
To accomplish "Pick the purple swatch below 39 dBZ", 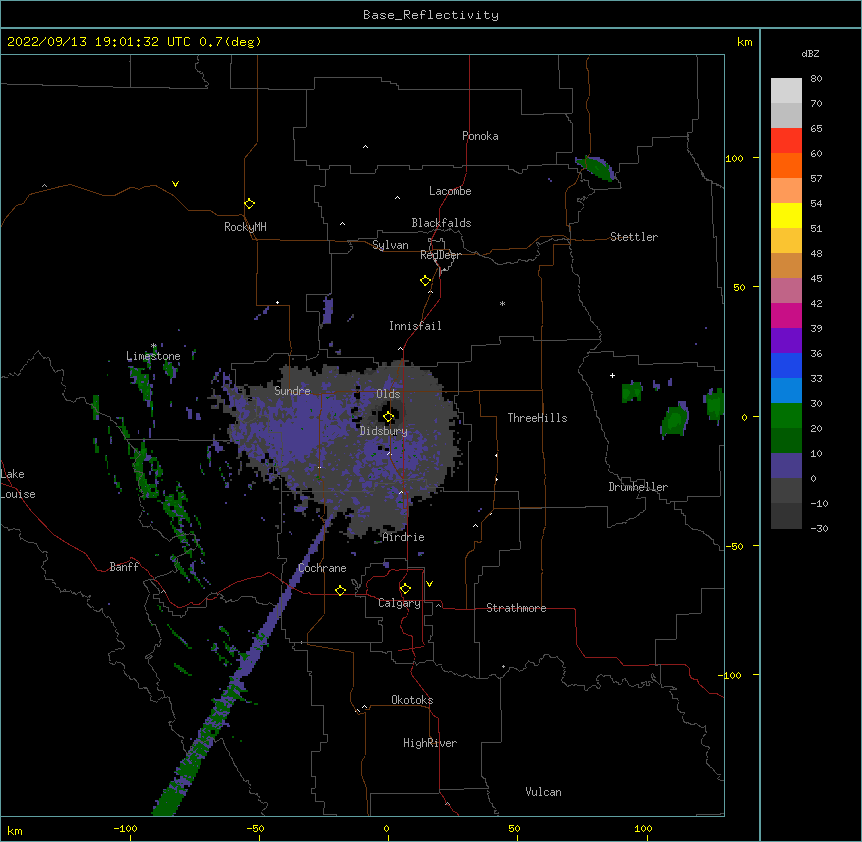I will [786, 341].
